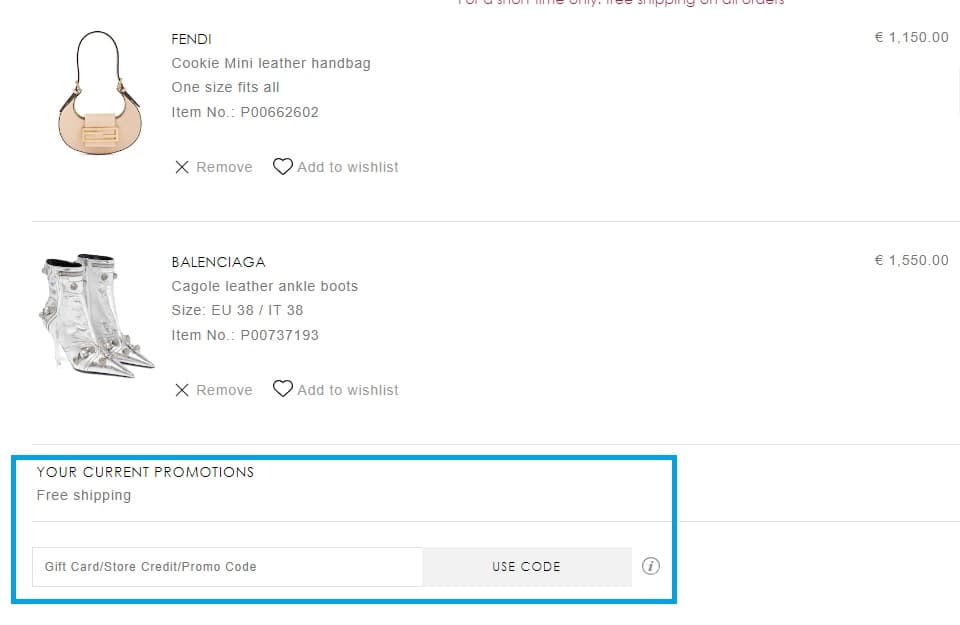Select the FENDI brand name

click(x=191, y=39)
